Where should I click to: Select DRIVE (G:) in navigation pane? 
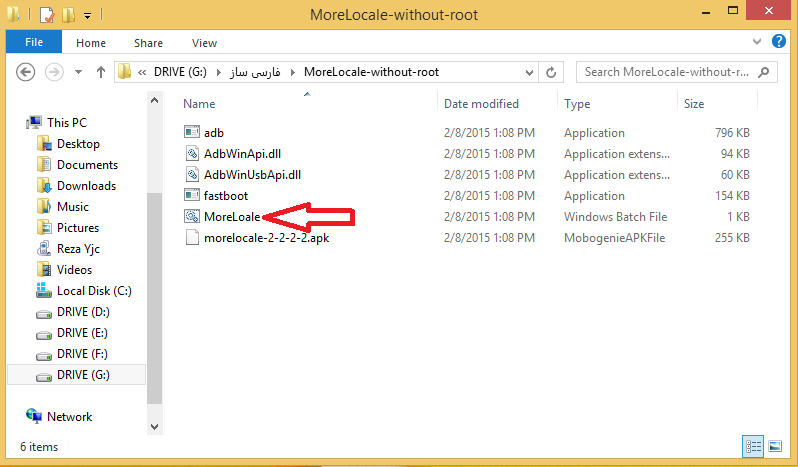(x=76, y=375)
